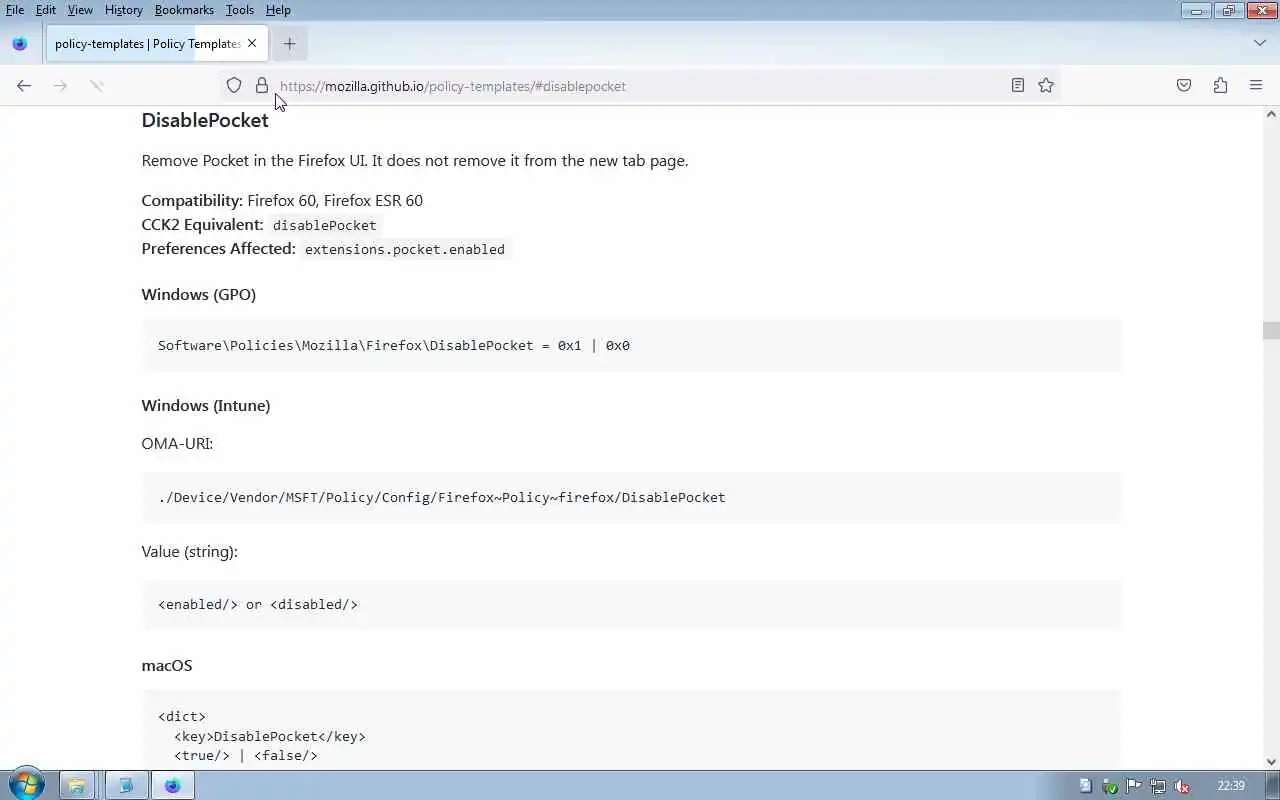
Task: Open the second pinned taskbar program
Action: [x=125, y=786]
